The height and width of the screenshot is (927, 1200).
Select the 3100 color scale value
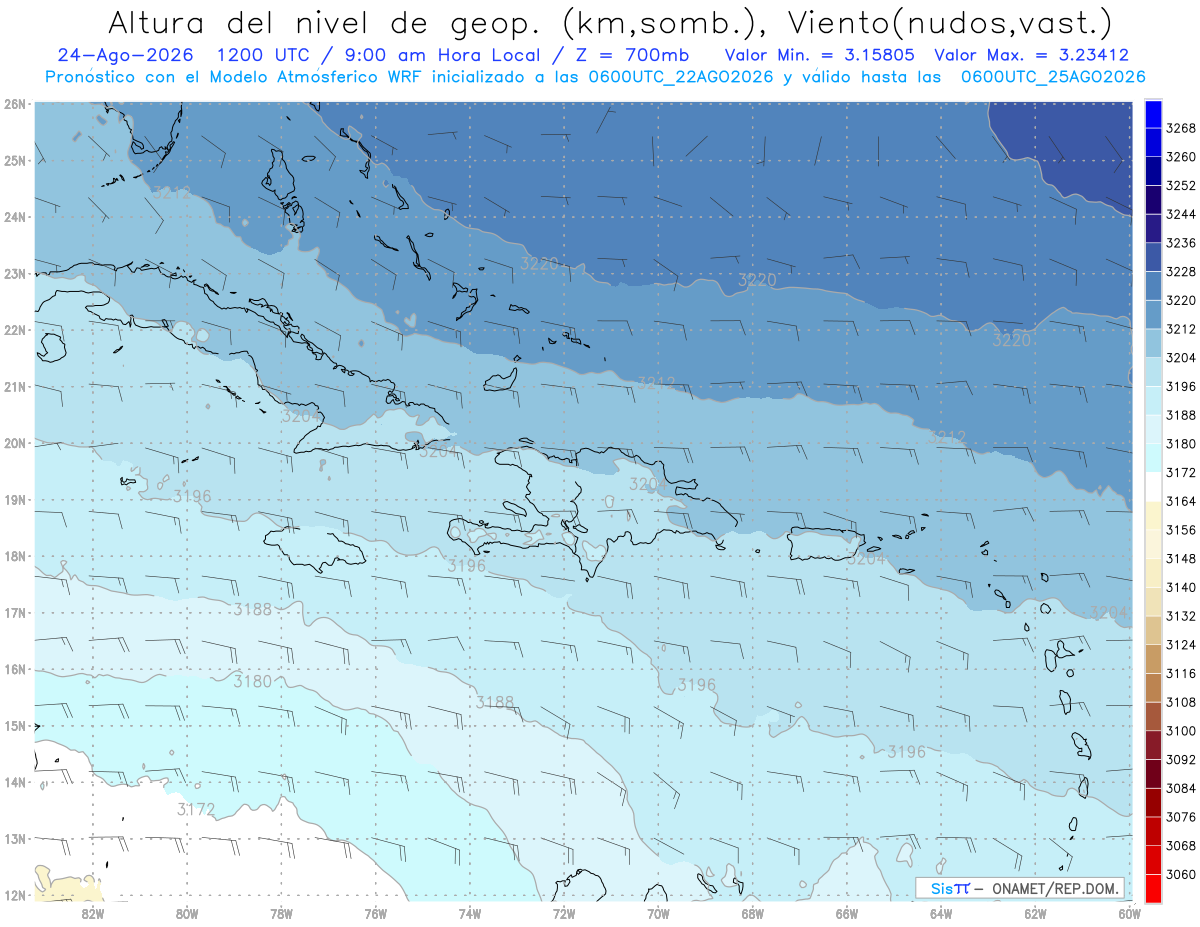click(1181, 731)
